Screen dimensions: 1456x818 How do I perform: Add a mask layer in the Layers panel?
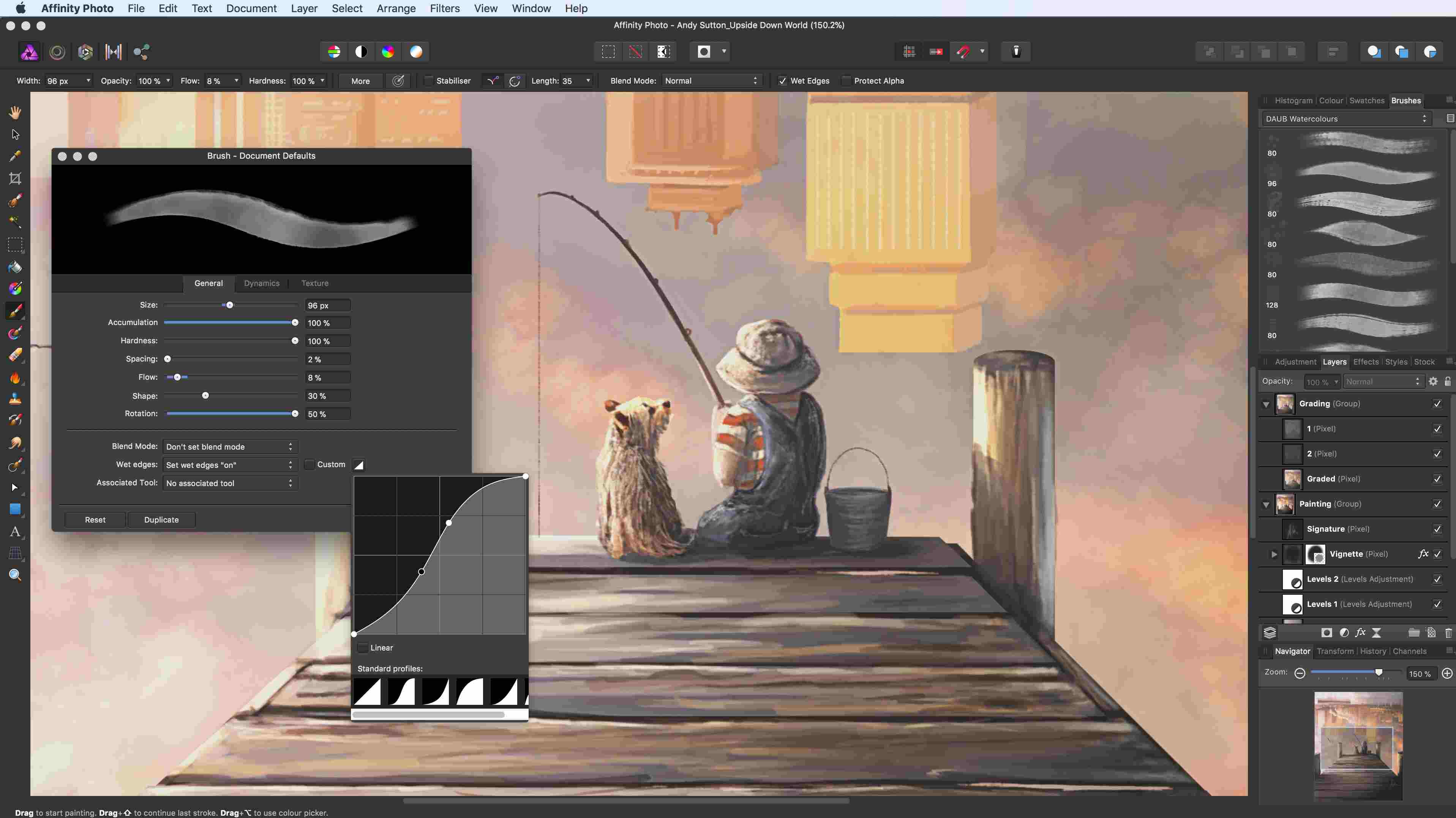click(1327, 633)
